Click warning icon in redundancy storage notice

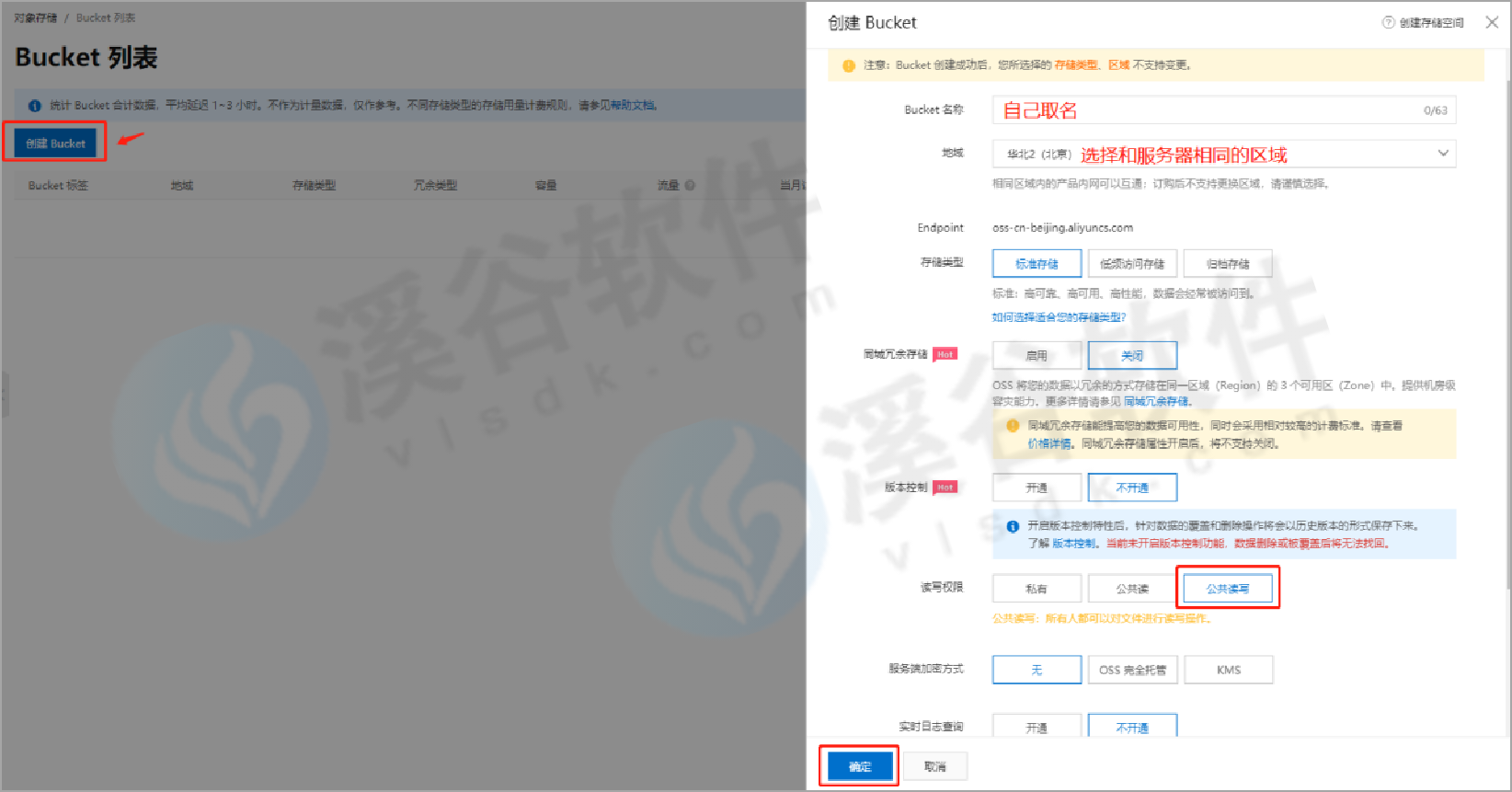tap(1013, 426)
